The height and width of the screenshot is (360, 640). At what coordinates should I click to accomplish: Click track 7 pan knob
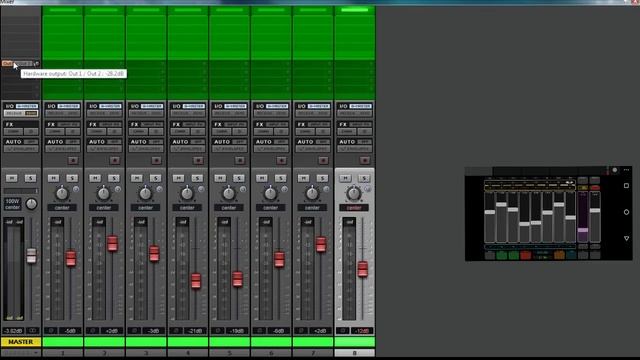point(312,193)
